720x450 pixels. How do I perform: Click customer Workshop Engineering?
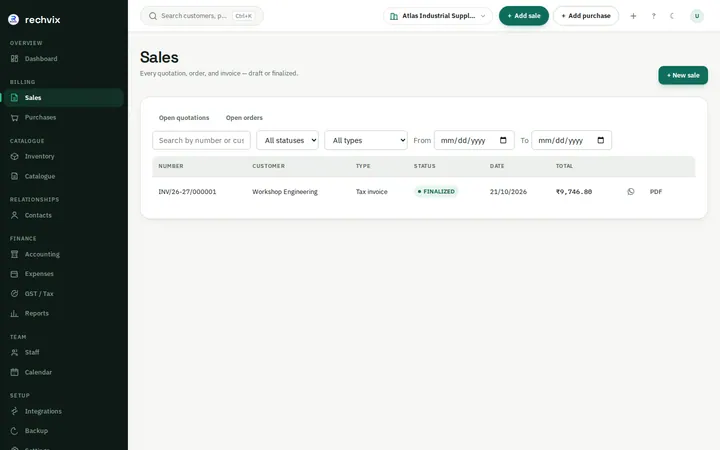click(285, 192)
